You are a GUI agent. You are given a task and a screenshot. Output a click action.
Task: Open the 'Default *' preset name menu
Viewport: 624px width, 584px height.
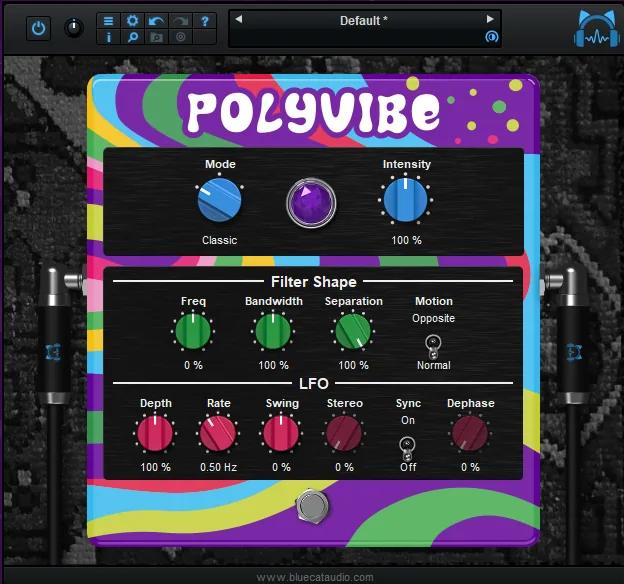(x=364, y=20)
